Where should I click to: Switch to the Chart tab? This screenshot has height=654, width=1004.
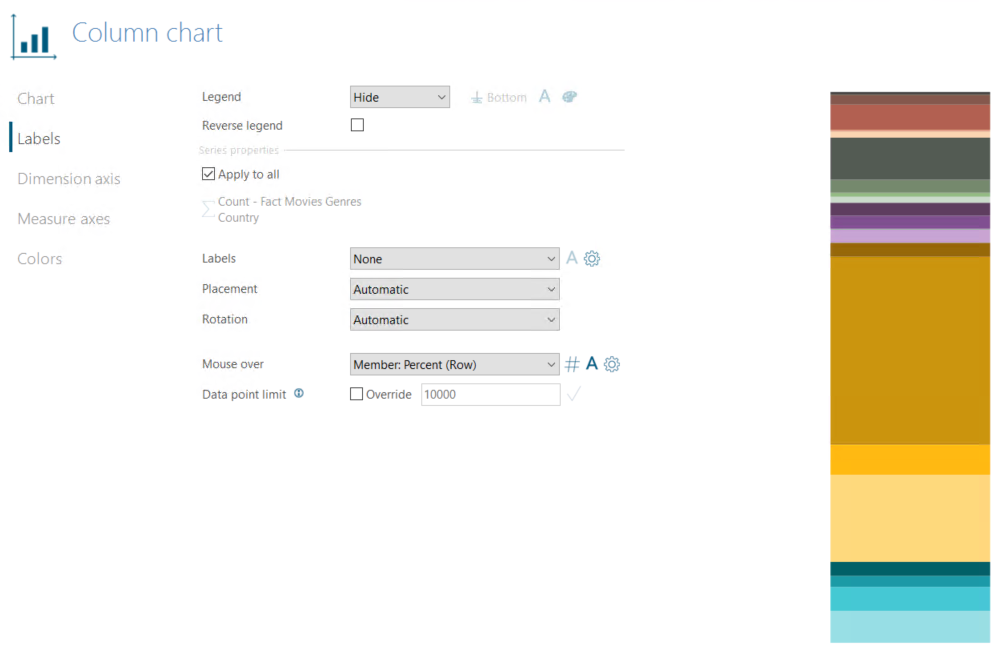pyautogui.click(x=36, y=99)
